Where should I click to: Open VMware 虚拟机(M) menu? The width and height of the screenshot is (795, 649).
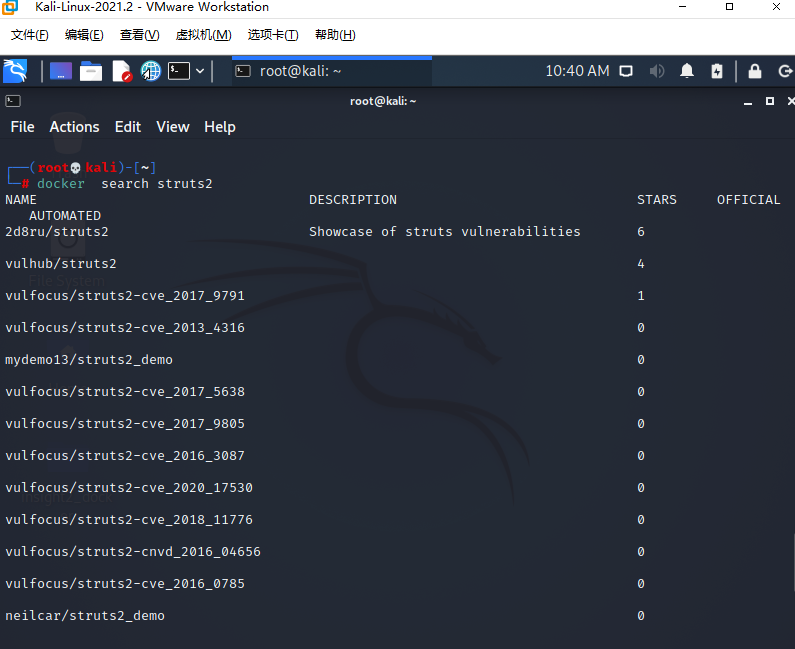pos(203,35)
